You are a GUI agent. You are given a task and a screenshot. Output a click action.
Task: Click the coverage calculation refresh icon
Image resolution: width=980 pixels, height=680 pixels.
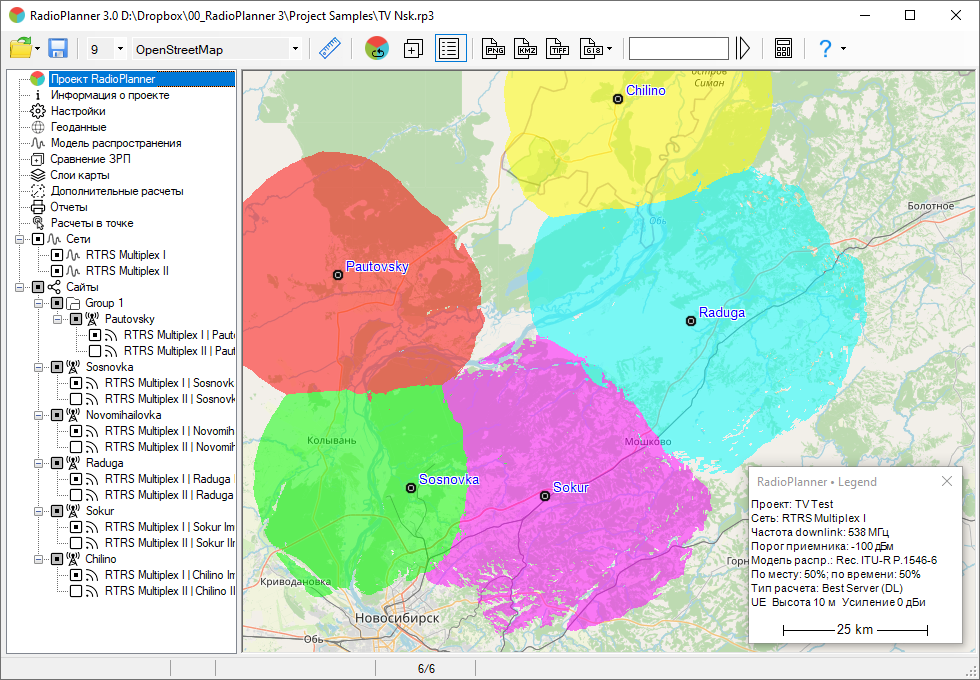coord(377,49)
